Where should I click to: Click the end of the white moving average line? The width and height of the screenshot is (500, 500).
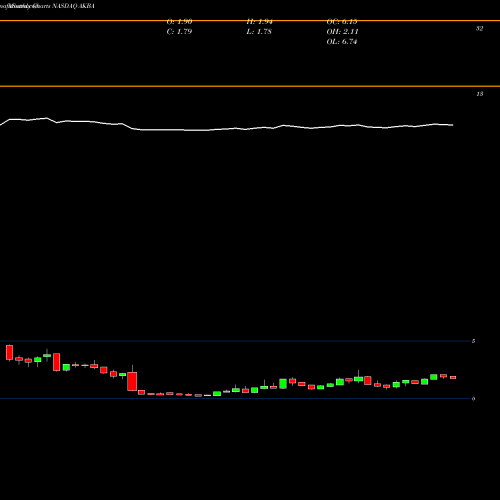(452, 125)
